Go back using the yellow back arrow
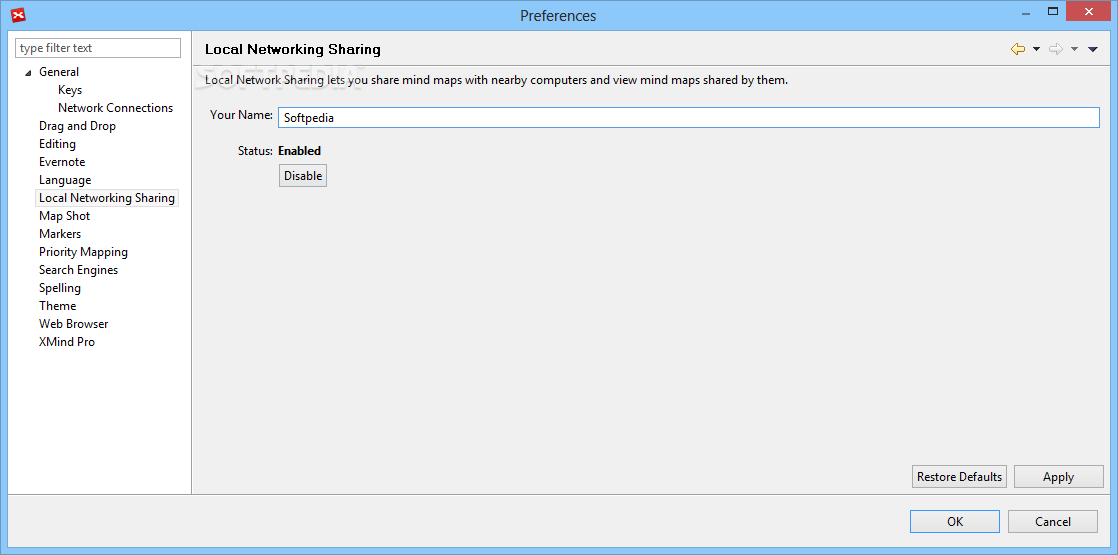This screenshot has width=1118, height=555. 1018,49
